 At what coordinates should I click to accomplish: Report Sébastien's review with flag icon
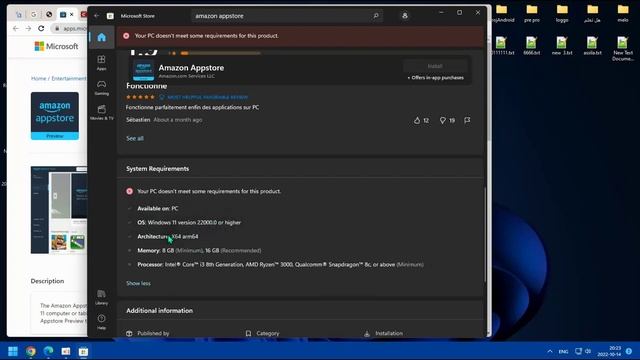(467, 120)
